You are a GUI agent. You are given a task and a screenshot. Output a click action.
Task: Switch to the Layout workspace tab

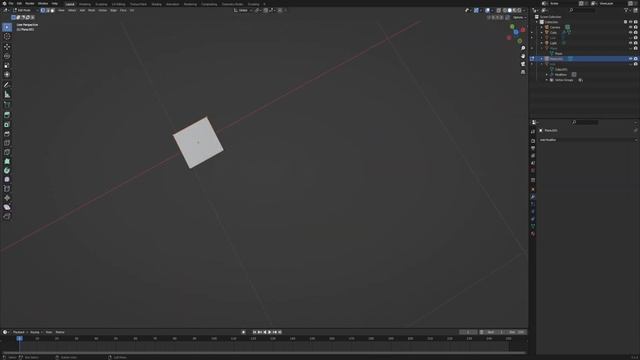(70, 4)
